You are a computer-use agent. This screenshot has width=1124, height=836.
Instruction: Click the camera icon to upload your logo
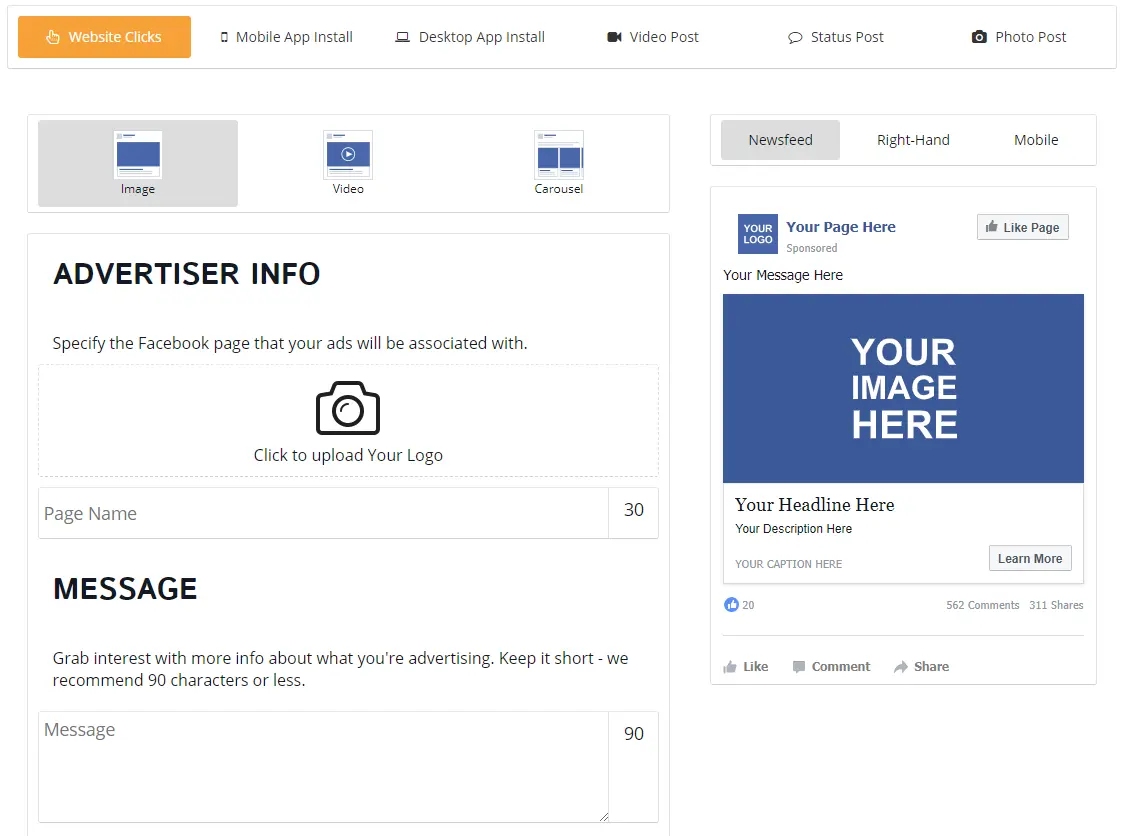pyautogui.click(x=348, y=408)
